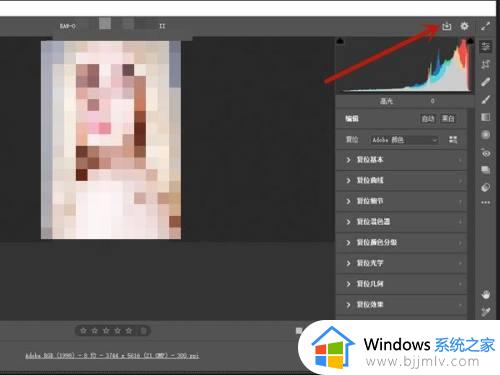This screenshot has width=500, height=375.
Task: Browse profiles grid icon
Action: pos(453,140)
